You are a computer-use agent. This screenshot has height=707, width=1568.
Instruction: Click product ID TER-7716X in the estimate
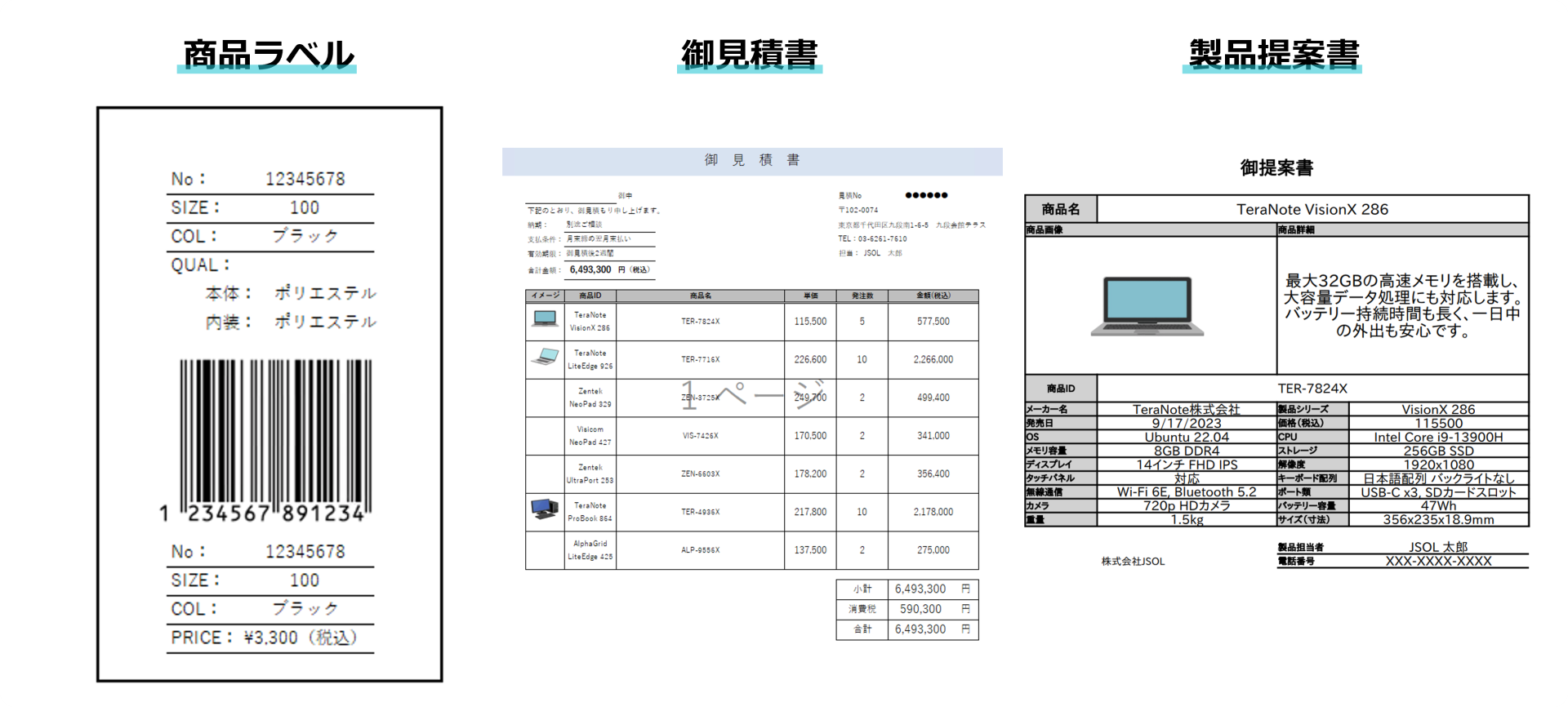click(700, 359)
